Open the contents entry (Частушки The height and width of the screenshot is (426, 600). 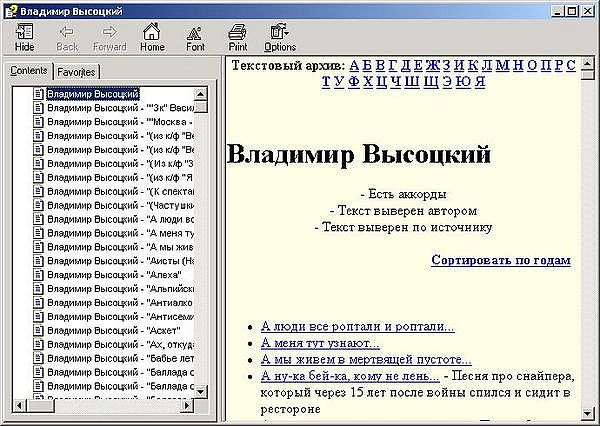click(121, 205)
